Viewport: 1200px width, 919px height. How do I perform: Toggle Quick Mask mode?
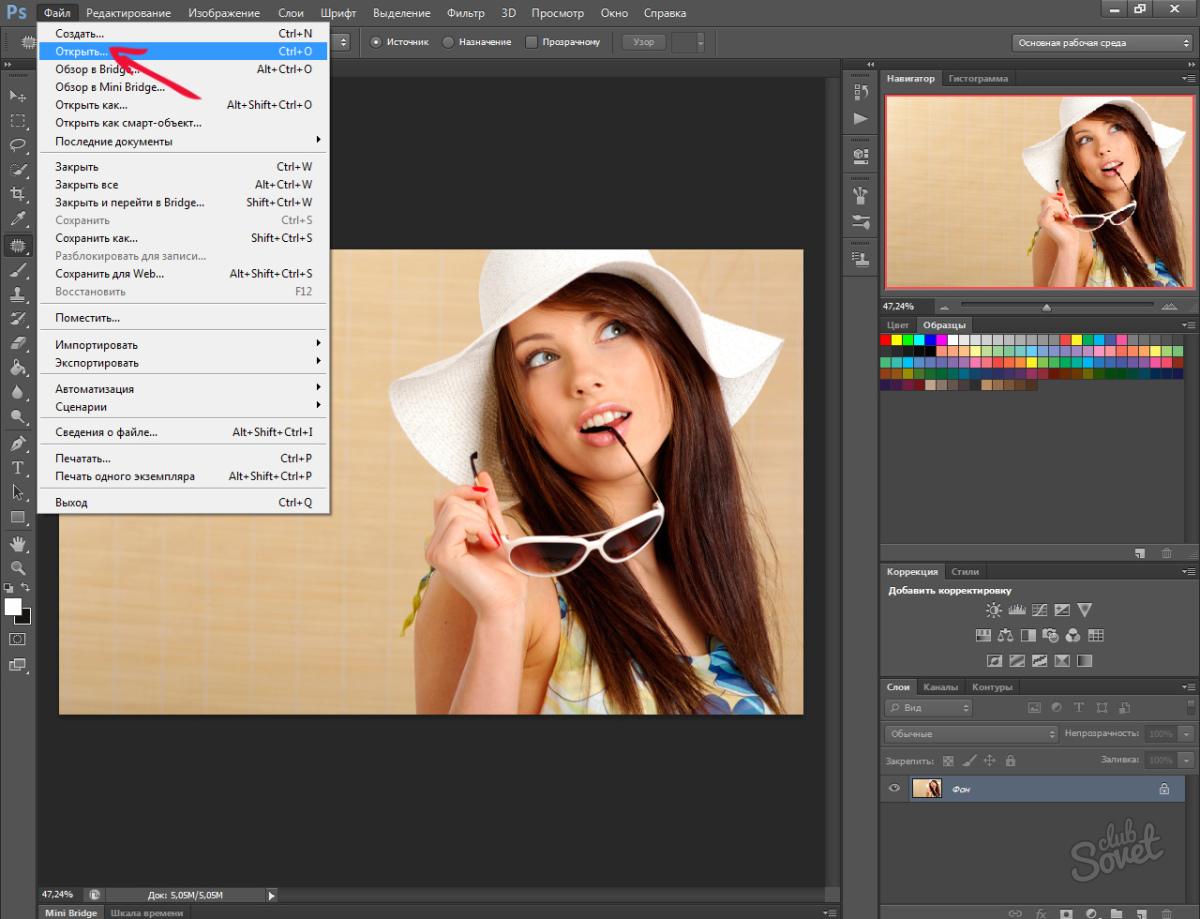pos(17,638)
